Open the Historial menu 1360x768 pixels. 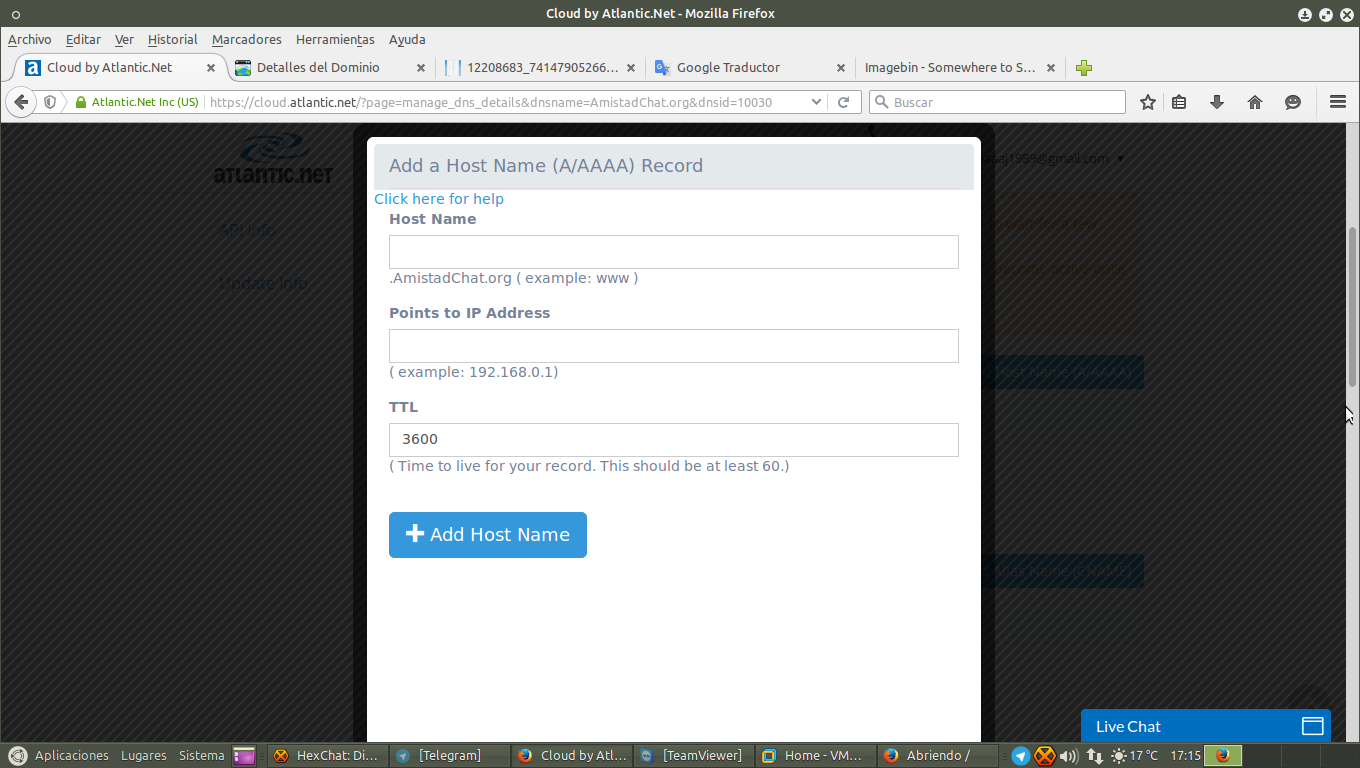point(172,39)
